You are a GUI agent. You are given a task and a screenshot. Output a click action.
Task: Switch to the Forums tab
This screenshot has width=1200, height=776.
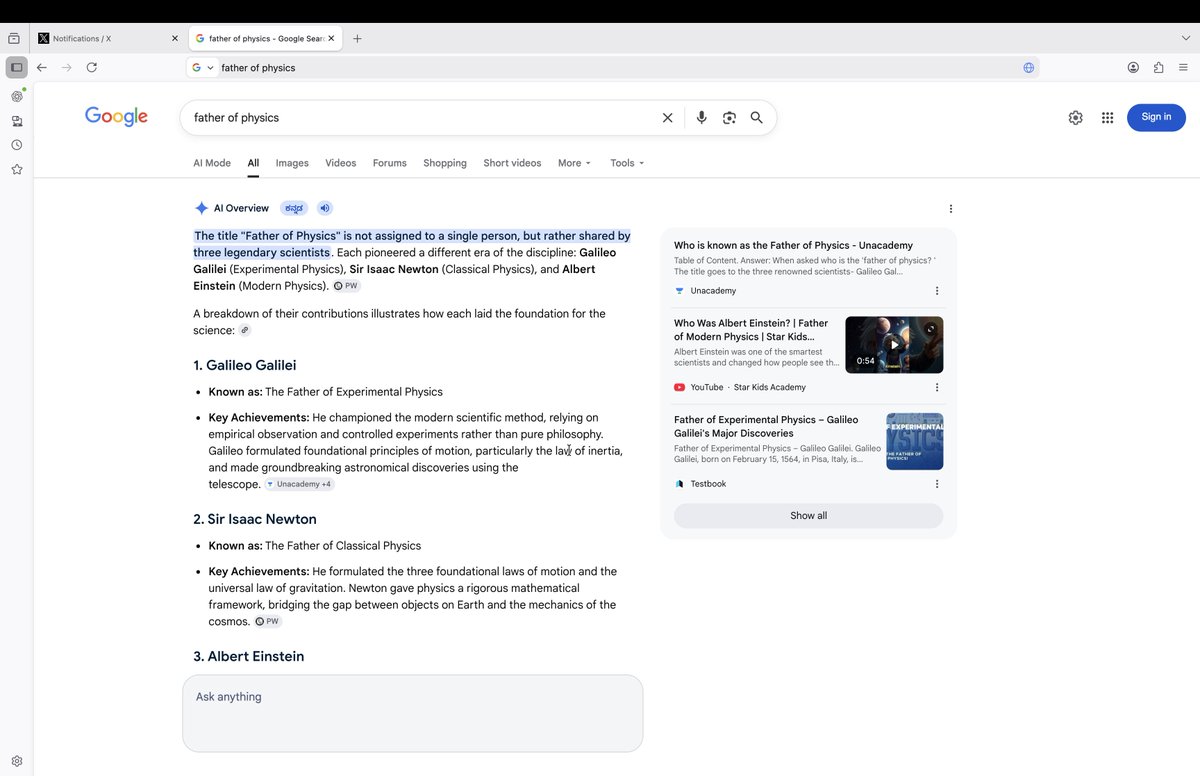pyautogui.click(x=389, y=163)
